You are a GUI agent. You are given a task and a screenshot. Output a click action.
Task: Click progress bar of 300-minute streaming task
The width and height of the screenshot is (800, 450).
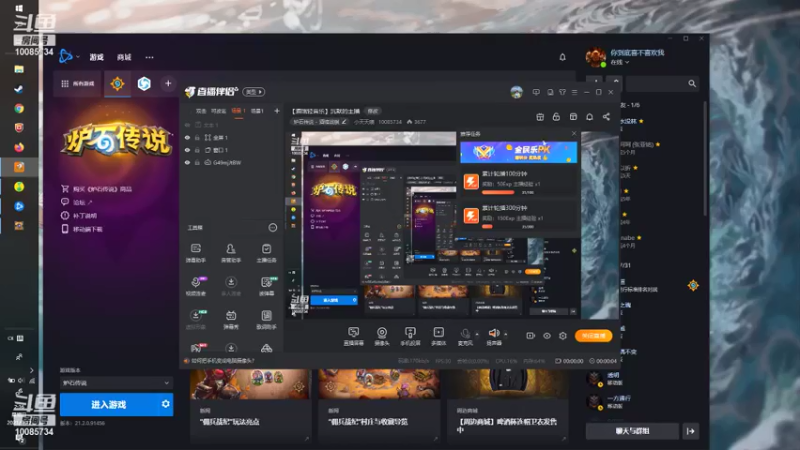coord(488,227)
